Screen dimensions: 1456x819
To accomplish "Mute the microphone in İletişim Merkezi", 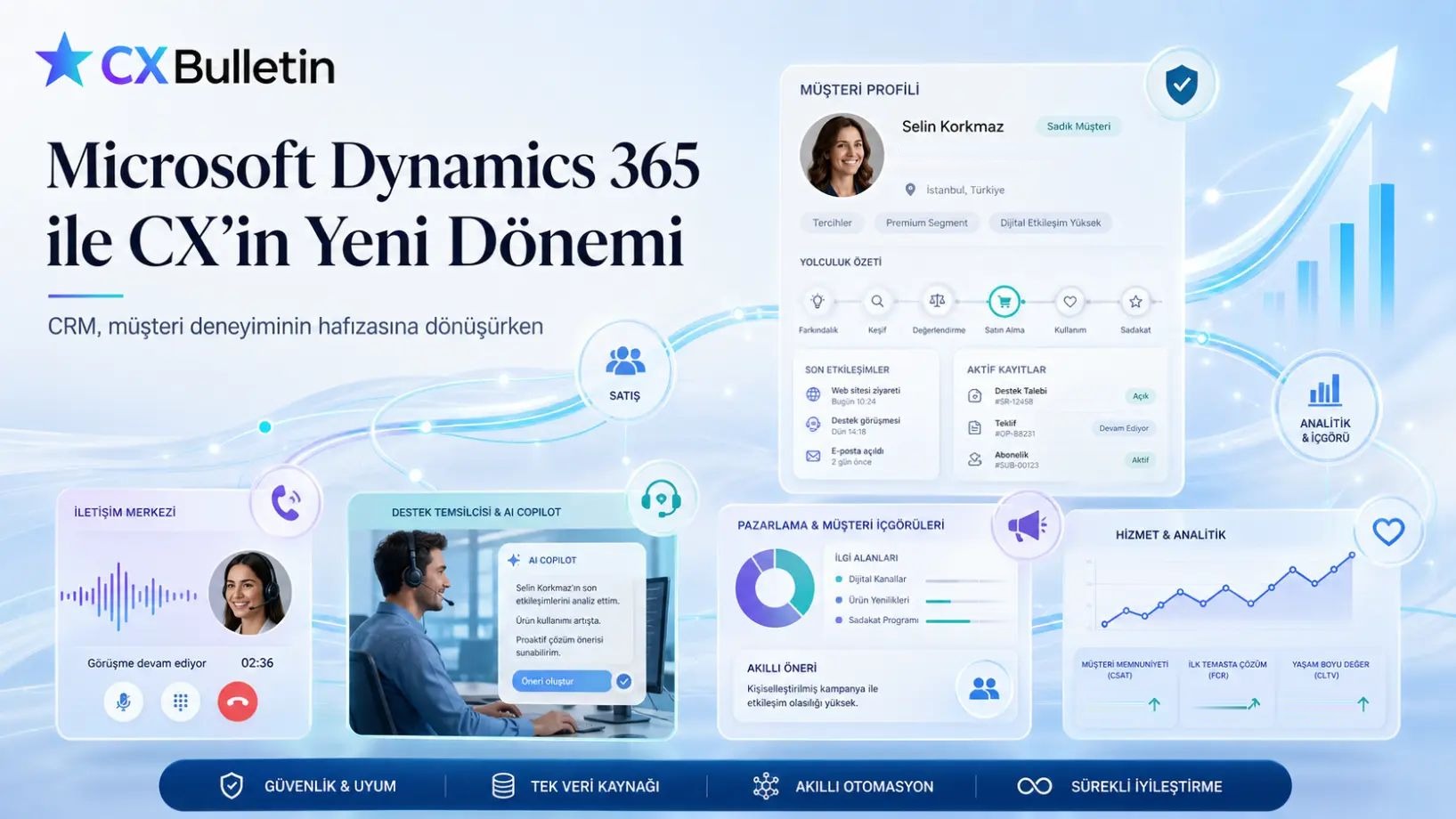I will click(x=124, y=701).
